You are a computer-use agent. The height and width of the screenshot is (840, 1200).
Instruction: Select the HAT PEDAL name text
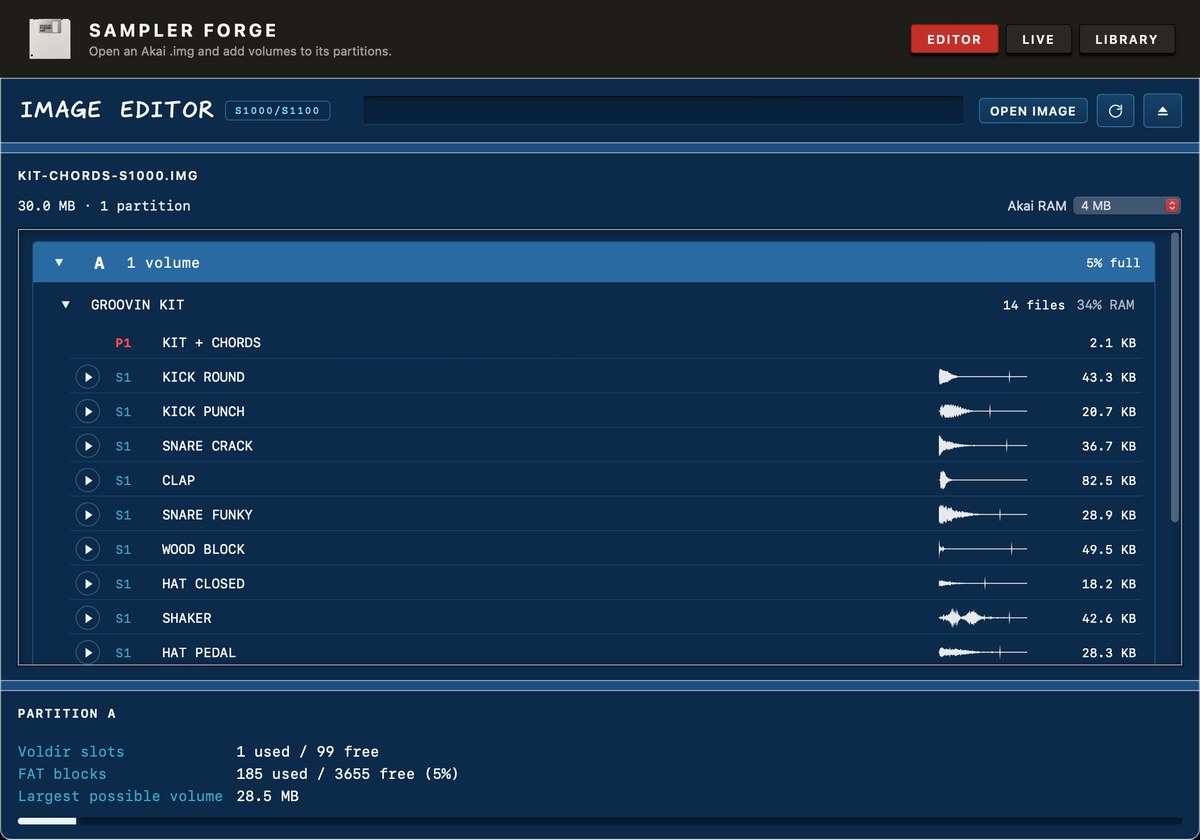click(x=199, y=653)
